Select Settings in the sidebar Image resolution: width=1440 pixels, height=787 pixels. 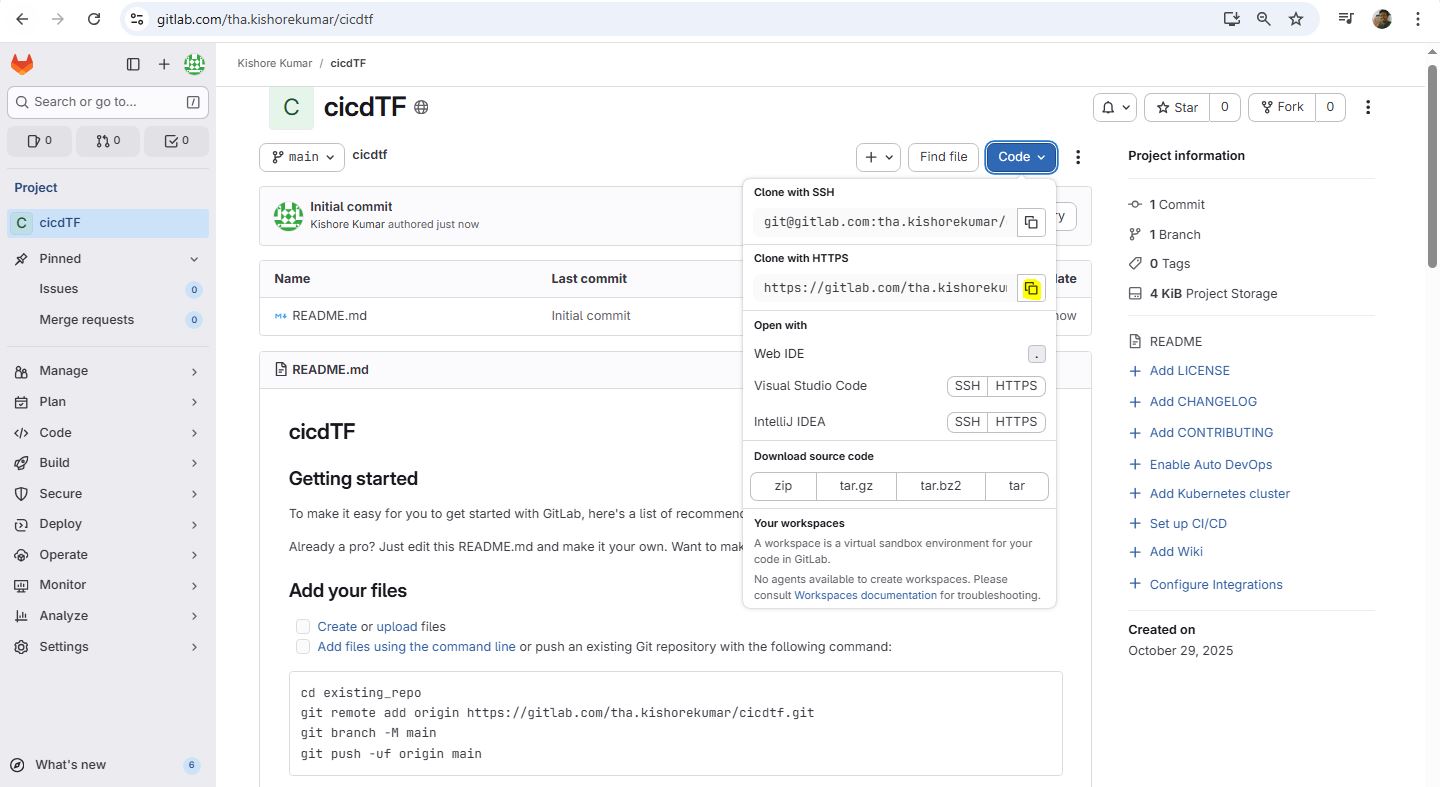64,647
